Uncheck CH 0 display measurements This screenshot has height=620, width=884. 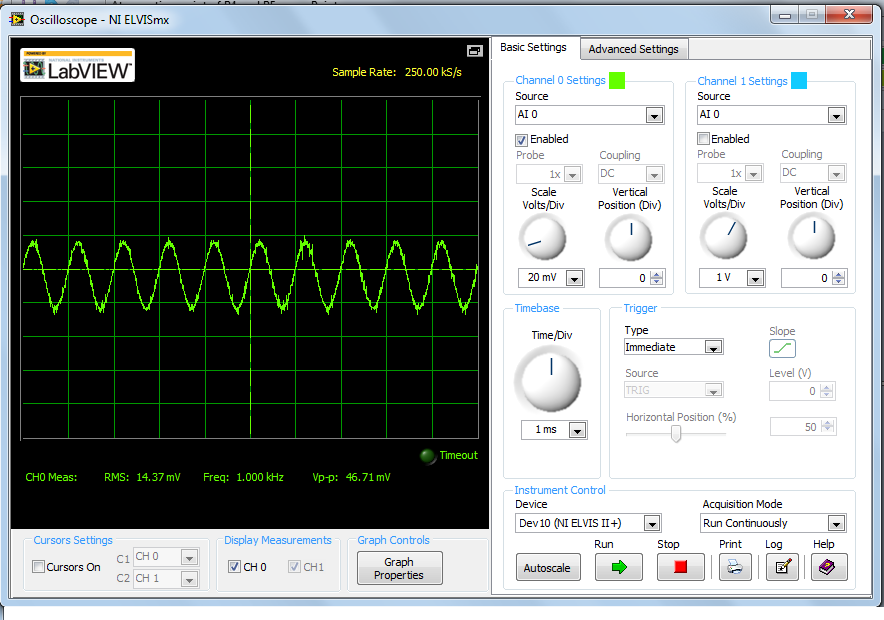point(235,566)
